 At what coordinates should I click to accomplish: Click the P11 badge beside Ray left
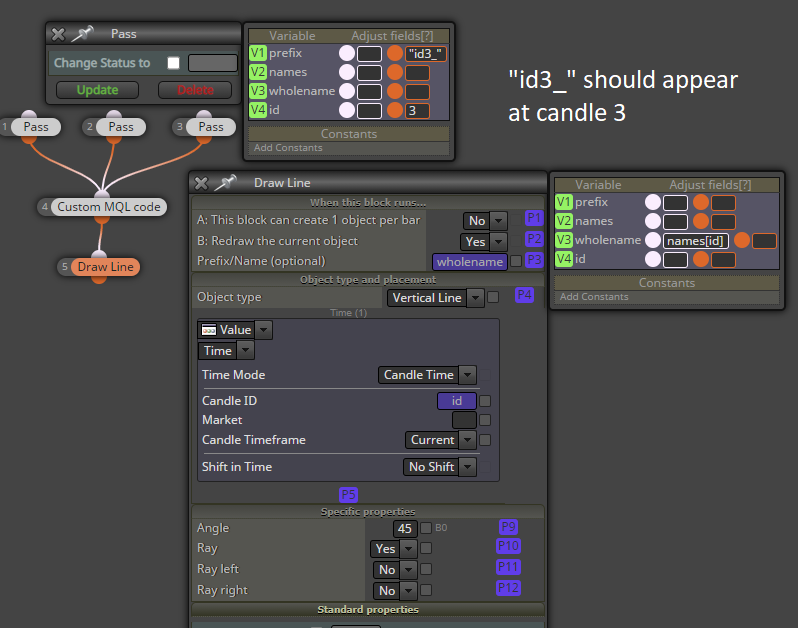coord(508,567)
